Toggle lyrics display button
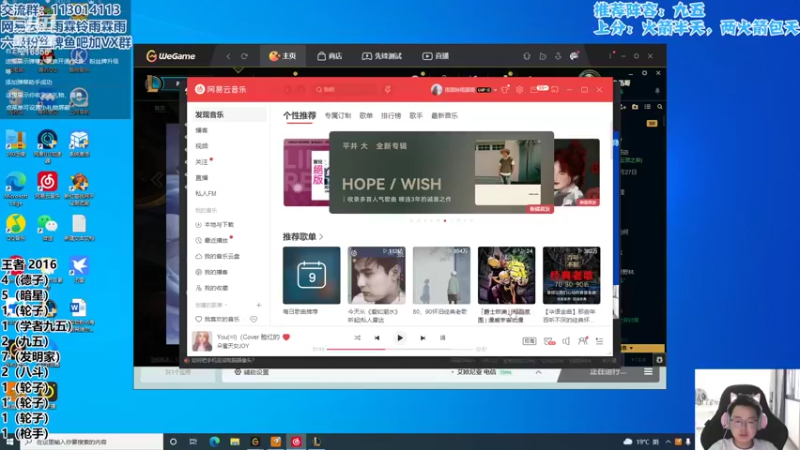The width and height of the screenshot is (800, 450). (442, 338)
